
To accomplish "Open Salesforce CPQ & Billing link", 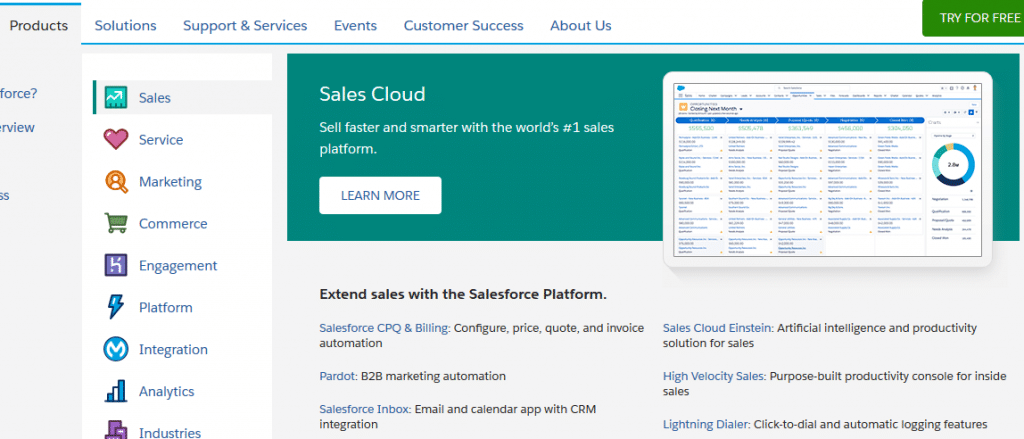I will tap(384, 327).
